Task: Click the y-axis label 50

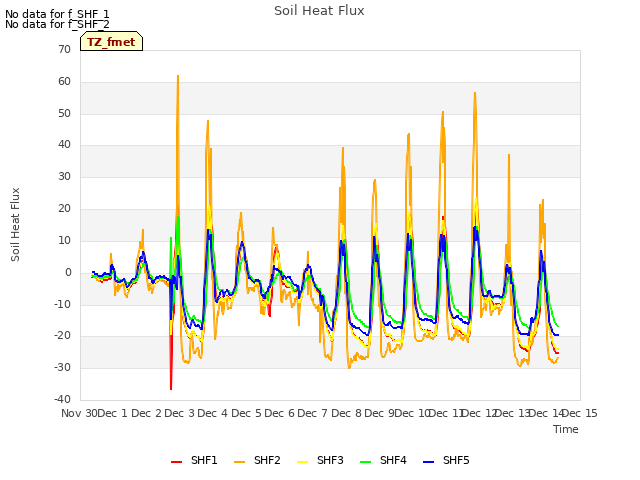Action: point(64,113)
